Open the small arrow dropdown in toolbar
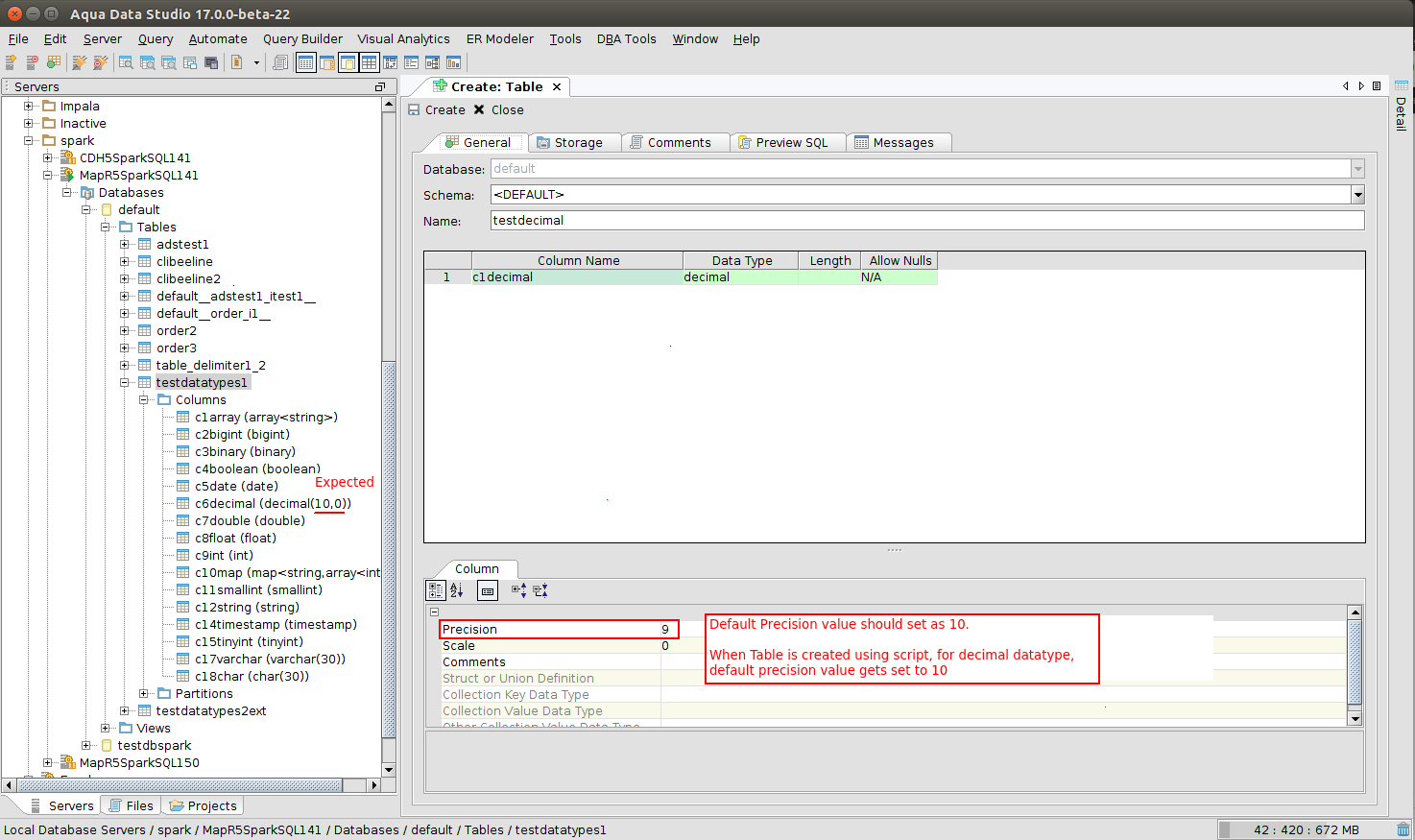The width and height of the screenshot is (1415, 840). click(x=256, y=62)
